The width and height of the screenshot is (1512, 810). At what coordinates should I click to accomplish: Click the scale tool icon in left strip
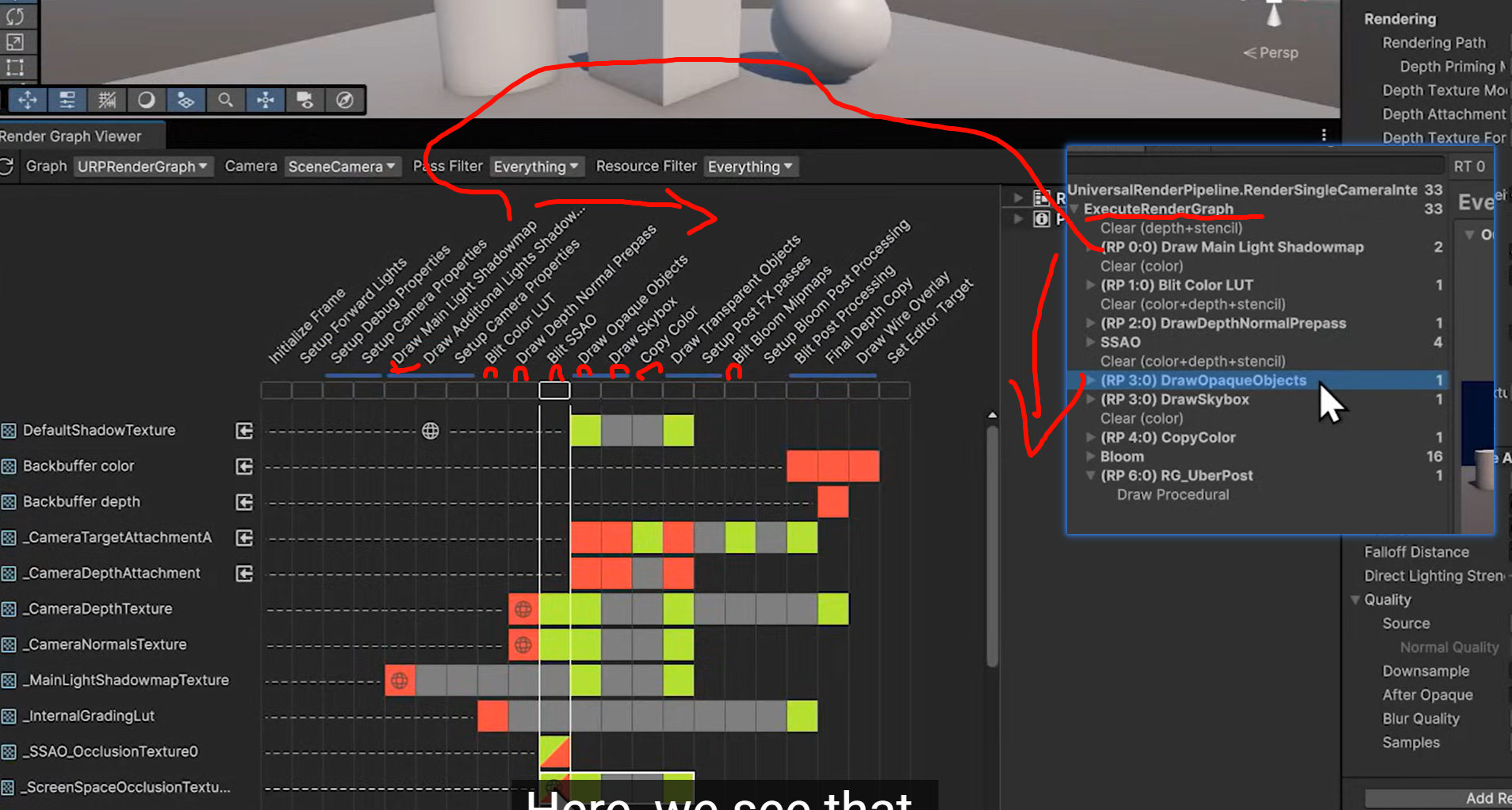[15, 42]
